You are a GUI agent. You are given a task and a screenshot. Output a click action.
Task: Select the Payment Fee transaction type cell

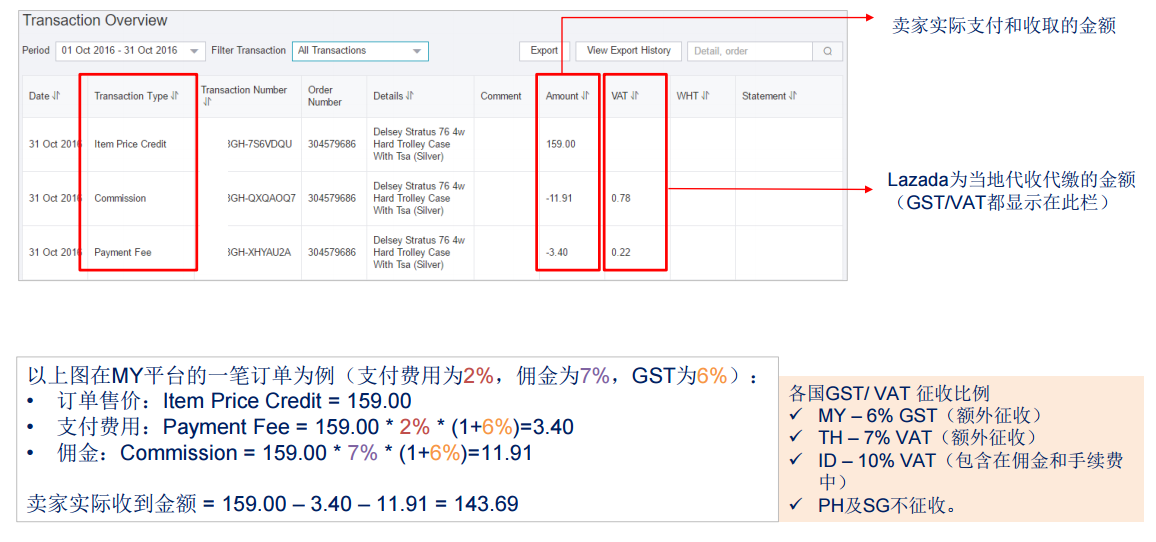(122, 252)
